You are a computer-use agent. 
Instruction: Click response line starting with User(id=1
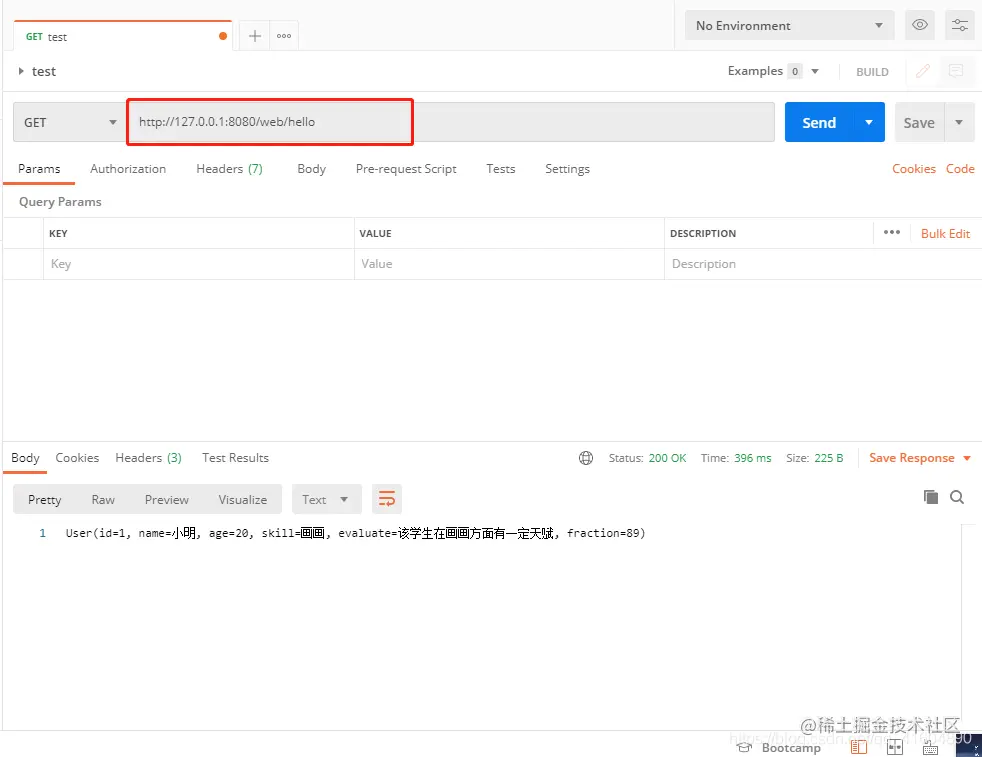tap(355, 533)
